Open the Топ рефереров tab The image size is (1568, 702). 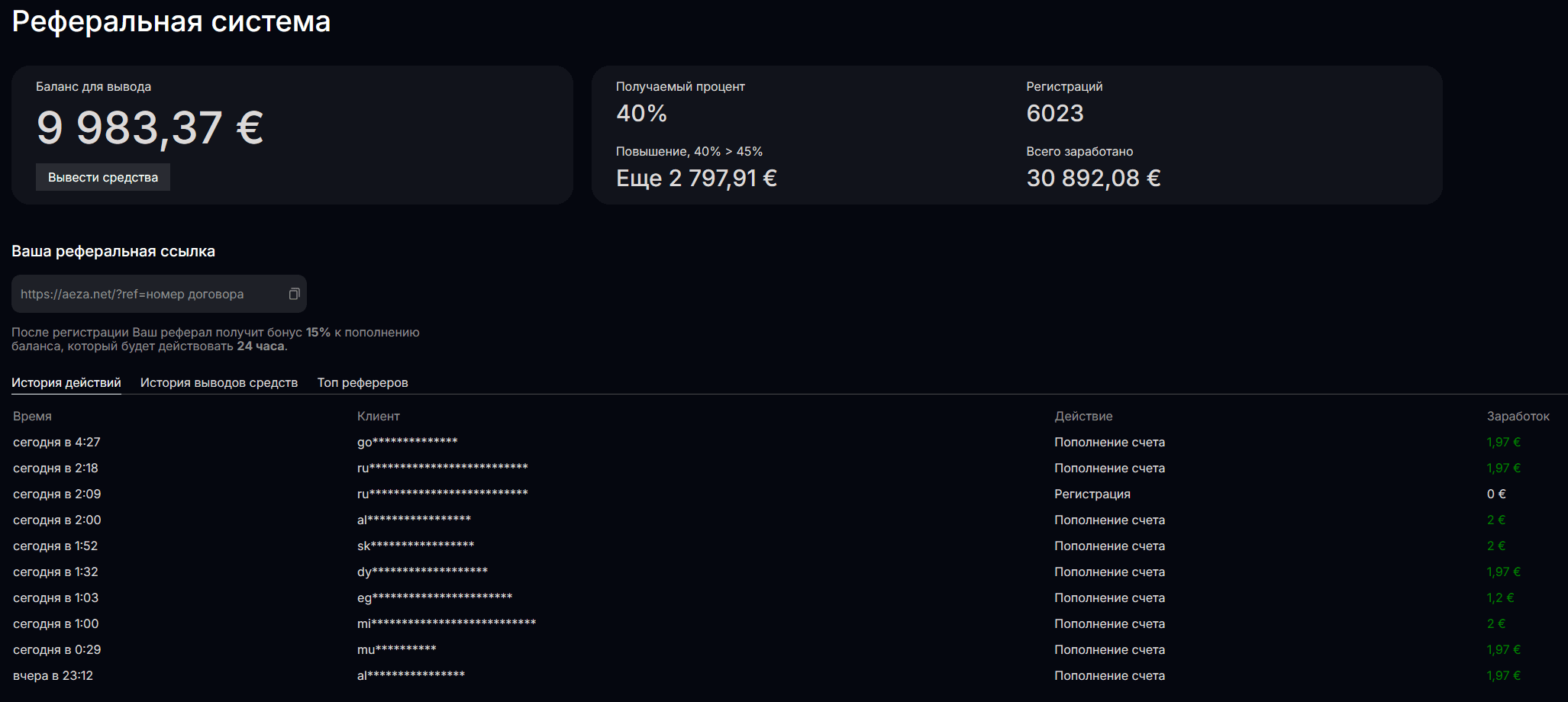coord(363,382)
